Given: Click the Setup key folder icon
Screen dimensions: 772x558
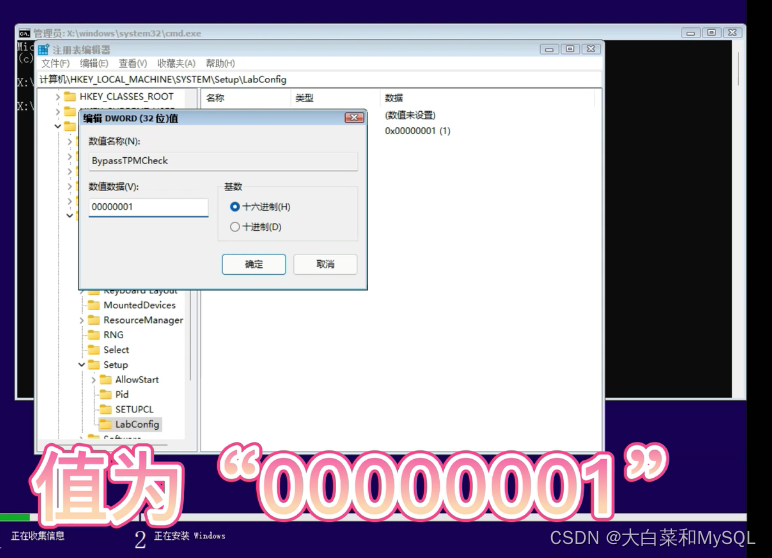Looking at the screenshot, I should [94, 365].
